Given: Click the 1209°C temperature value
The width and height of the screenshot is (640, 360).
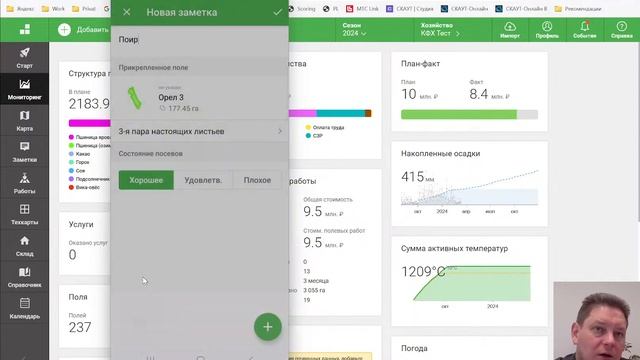Looking at the screenshot, I should pyautogui.click(x=423, y=271).
